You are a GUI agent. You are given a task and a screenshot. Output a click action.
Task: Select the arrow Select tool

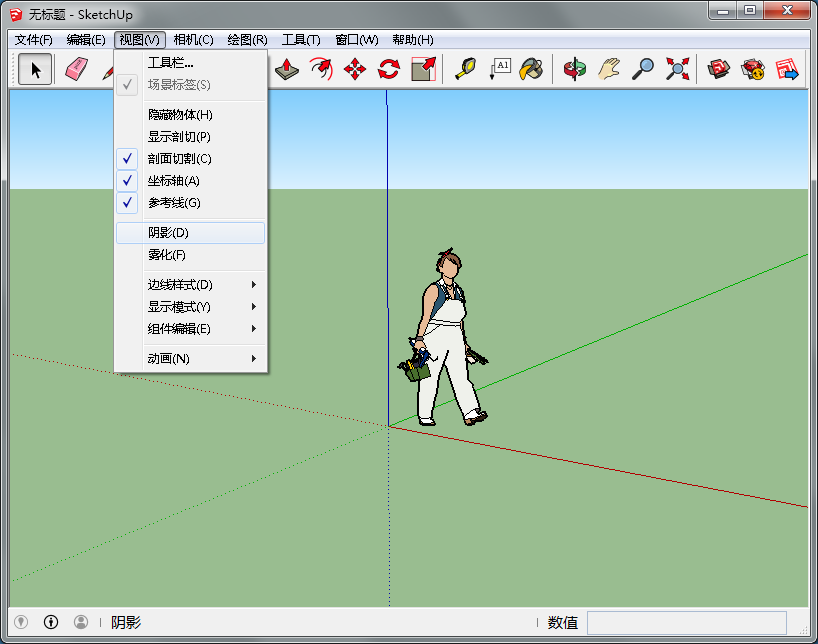pyautogui.click(x=36, y=69)
